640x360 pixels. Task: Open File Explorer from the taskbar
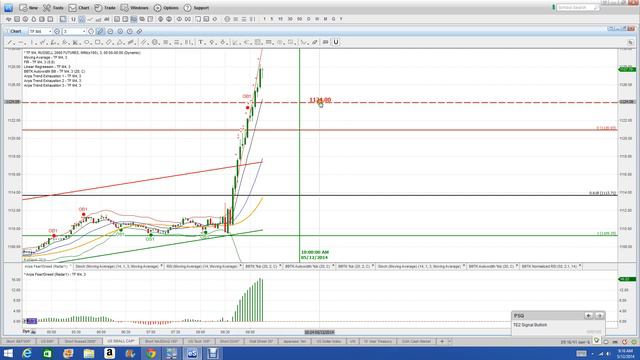point(89,353)
